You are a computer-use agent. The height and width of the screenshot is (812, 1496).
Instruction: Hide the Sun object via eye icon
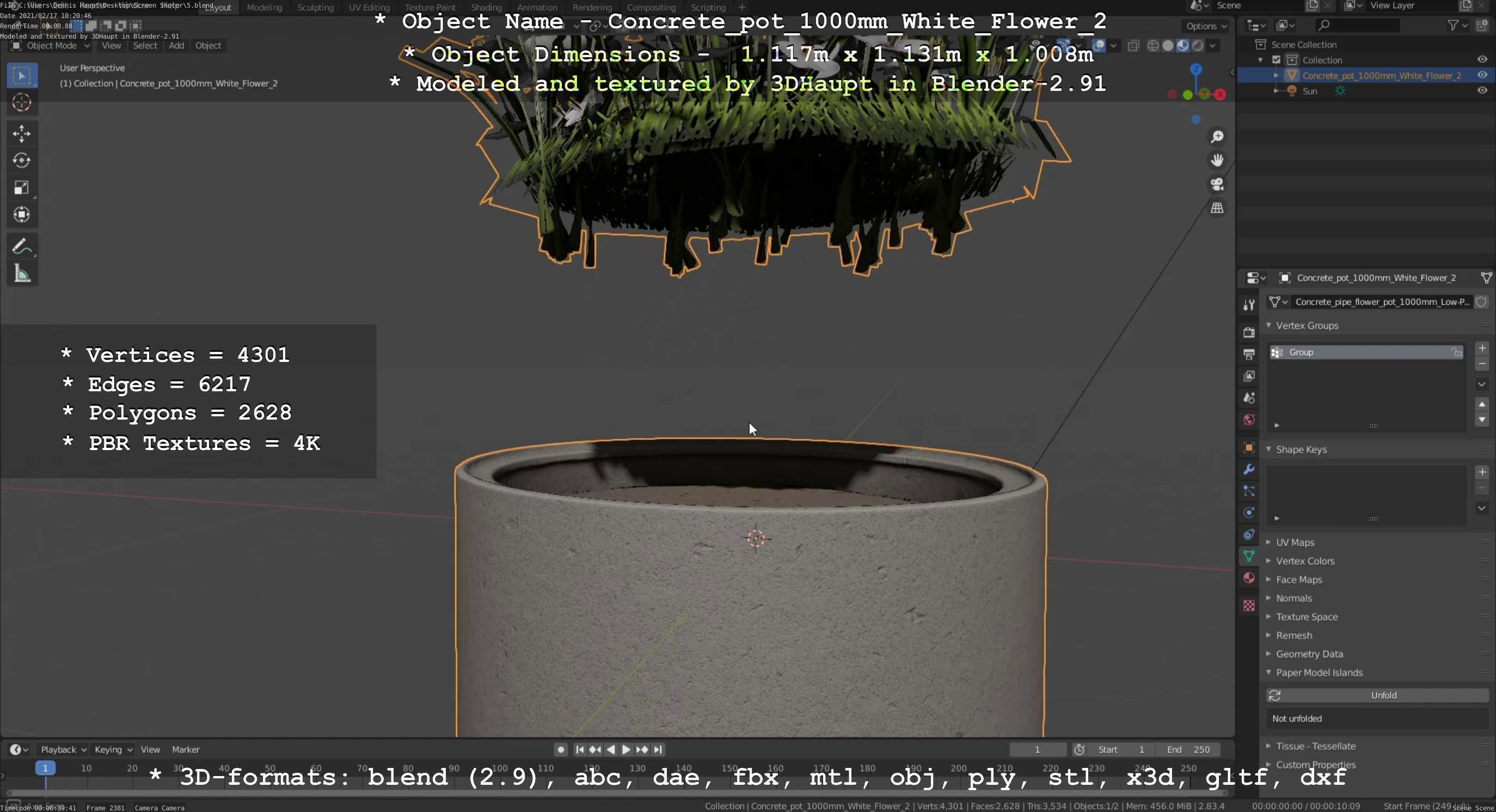[x=1482, y=90]
